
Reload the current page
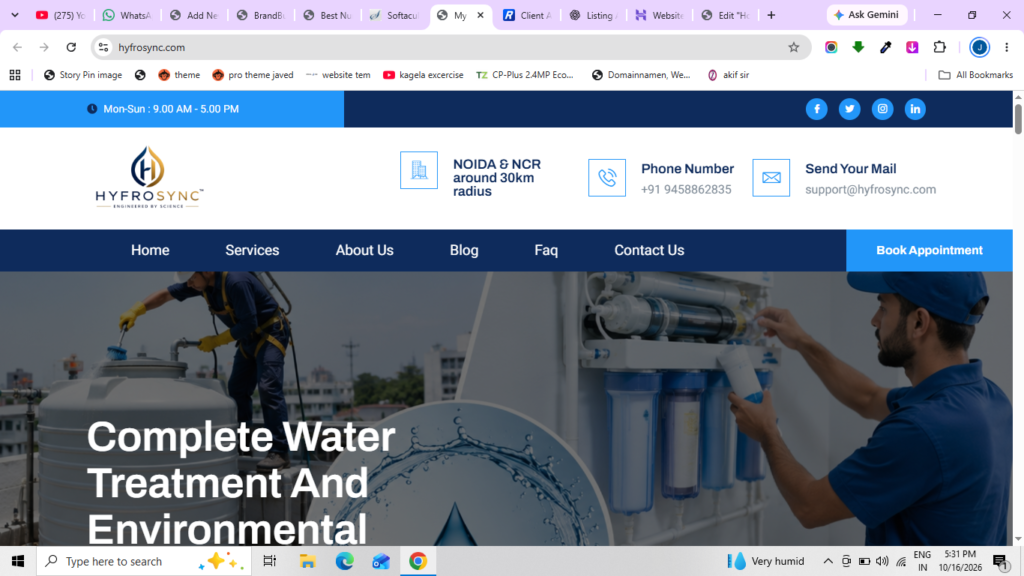point(71,47)
